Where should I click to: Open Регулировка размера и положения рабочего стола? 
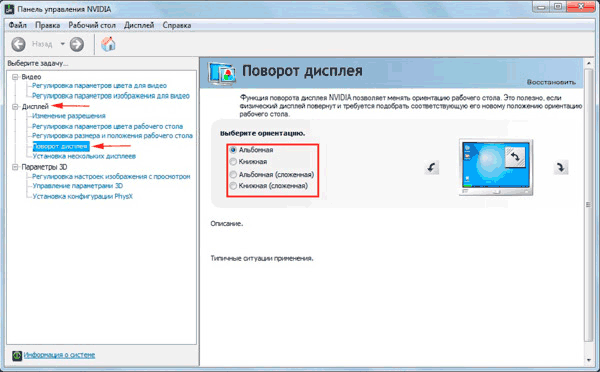[x=112, y=136]
